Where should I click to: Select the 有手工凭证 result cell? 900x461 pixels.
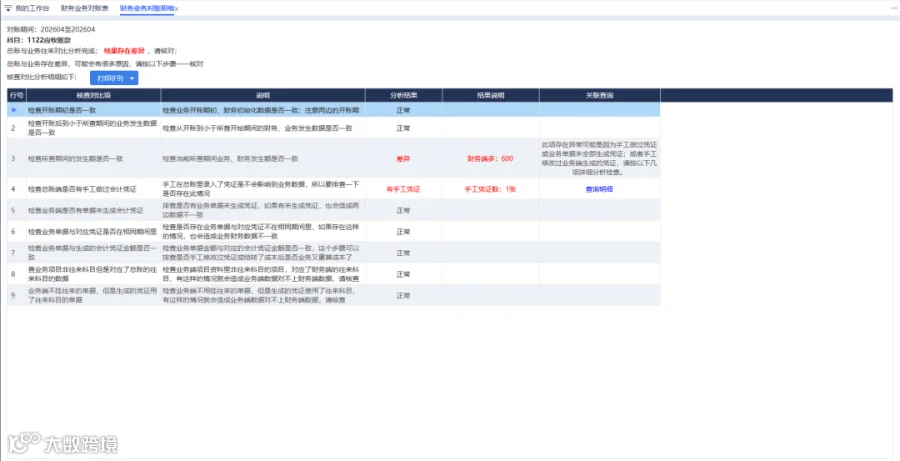(404, 189)
